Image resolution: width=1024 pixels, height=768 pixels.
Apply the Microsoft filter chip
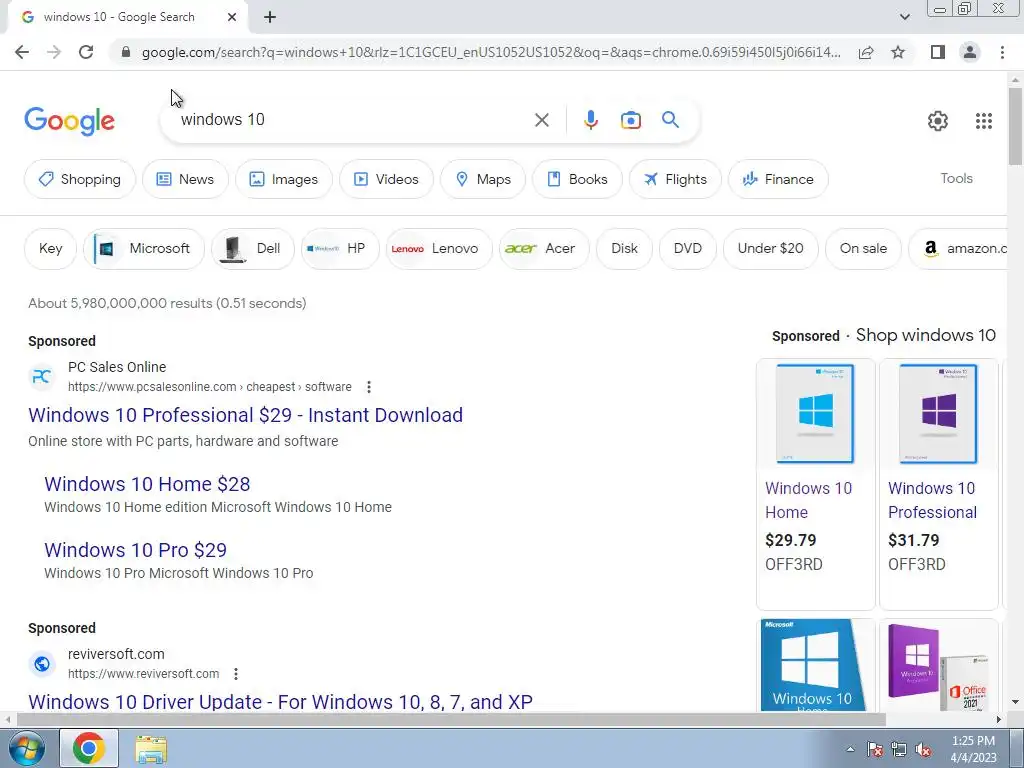pos(144,249)
